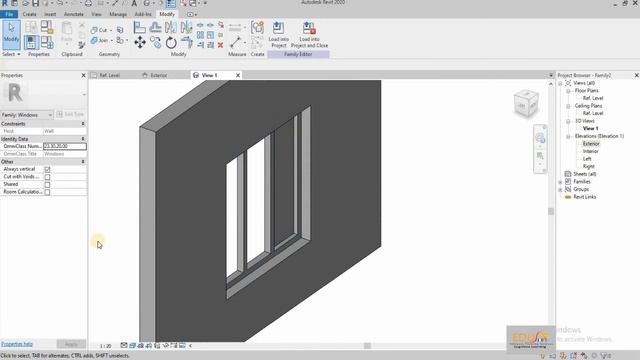The width and height of the screenshot is (640, 360).
Task: Select Right elevation in Project Browser
Action: tap(589, 167)
